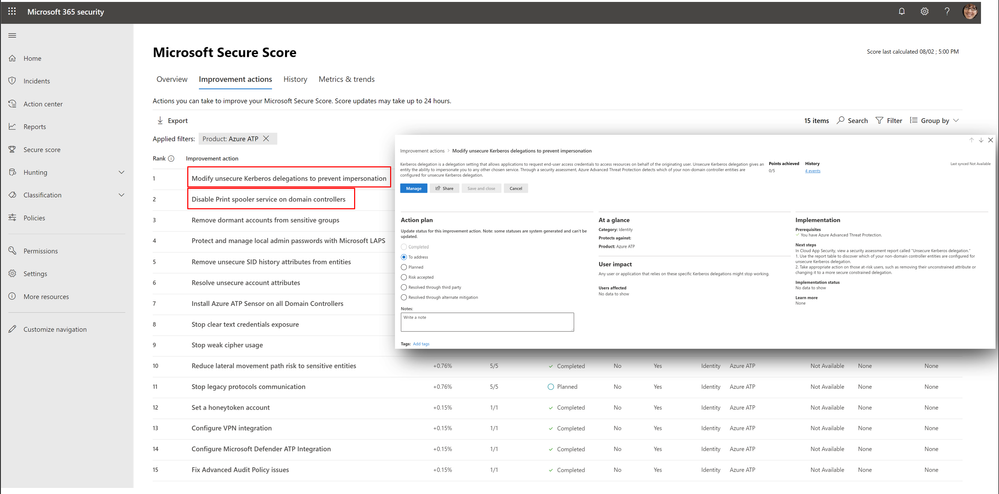Open Policies in sidebar
Viewport: 999px width, 494px height.
coord(34,218)
